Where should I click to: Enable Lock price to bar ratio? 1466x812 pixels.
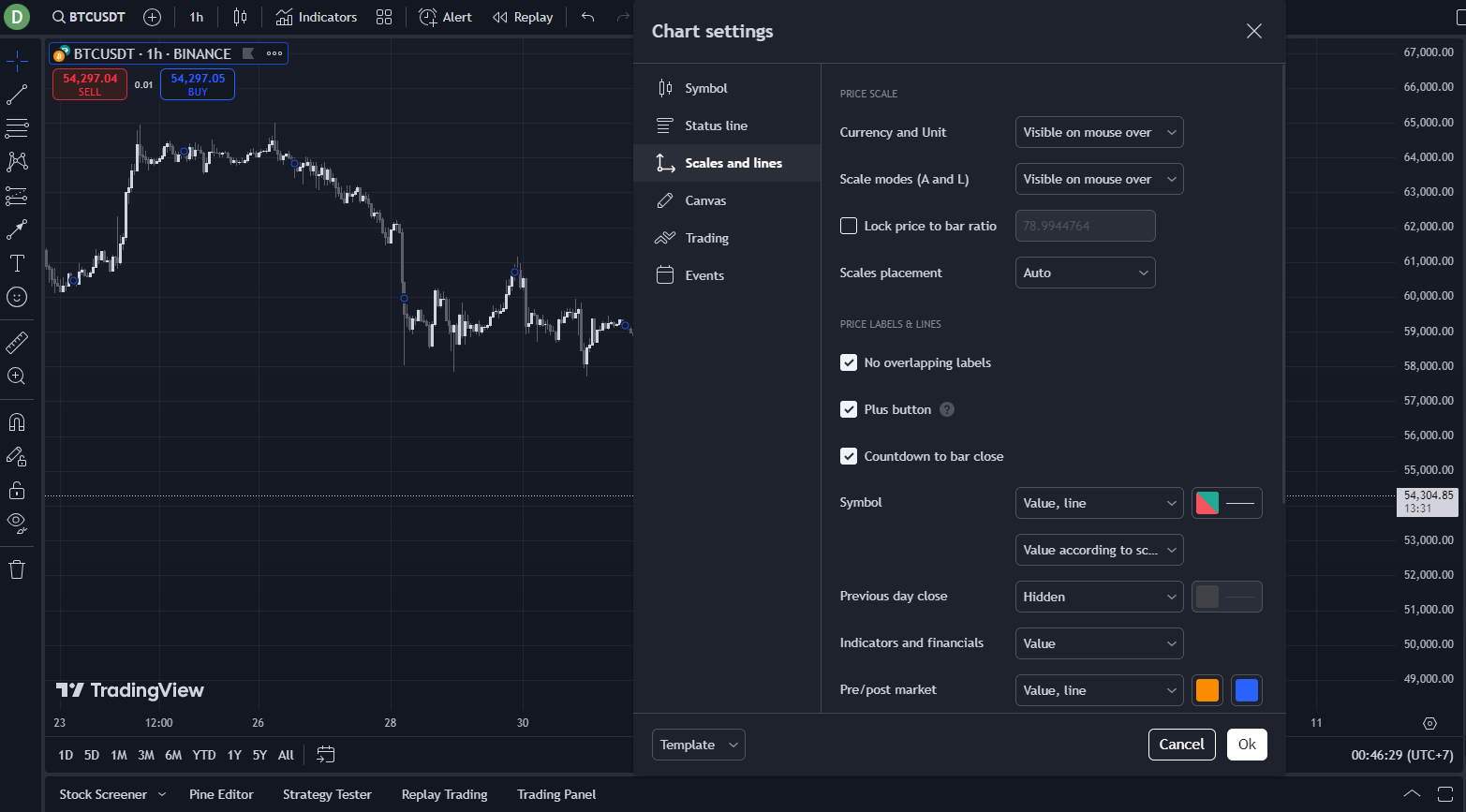point(849,226)
